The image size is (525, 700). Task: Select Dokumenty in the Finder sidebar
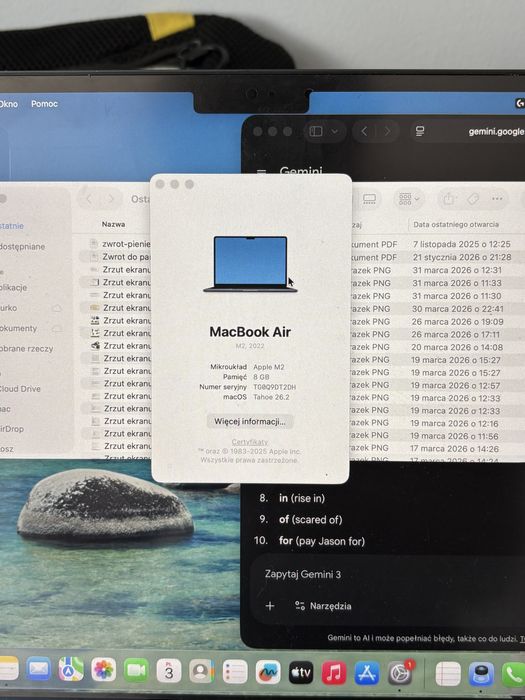18,328
